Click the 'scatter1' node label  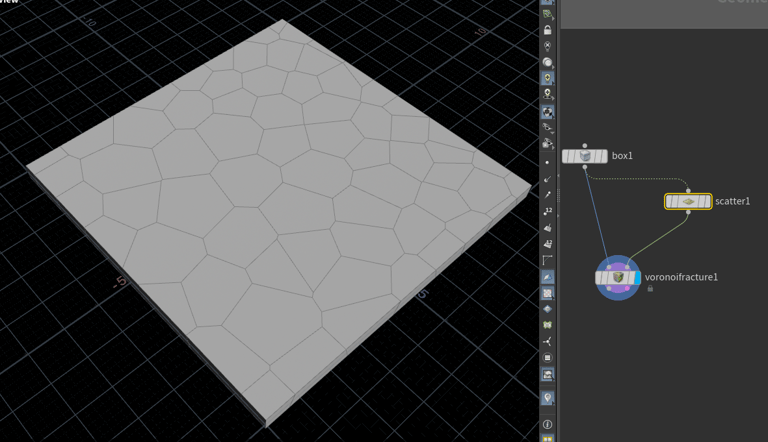coord(732,201)
